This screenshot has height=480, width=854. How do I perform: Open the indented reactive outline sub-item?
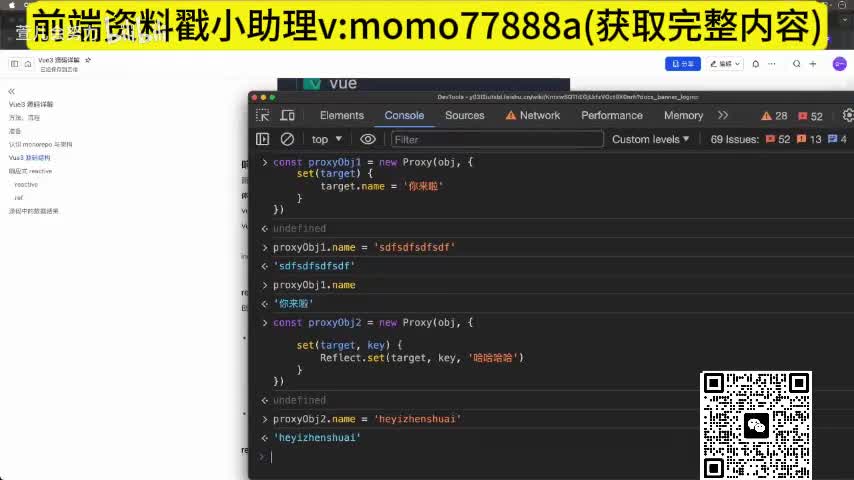tap(26, 184)
